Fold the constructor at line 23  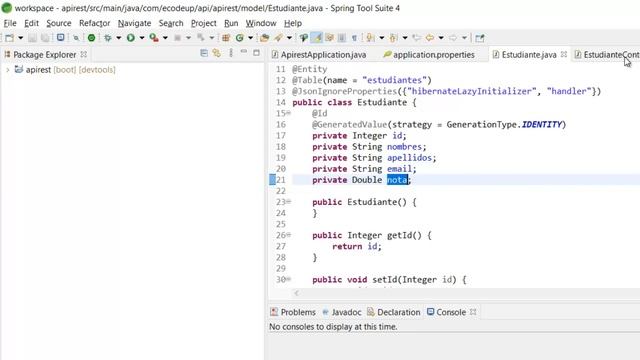289,202
